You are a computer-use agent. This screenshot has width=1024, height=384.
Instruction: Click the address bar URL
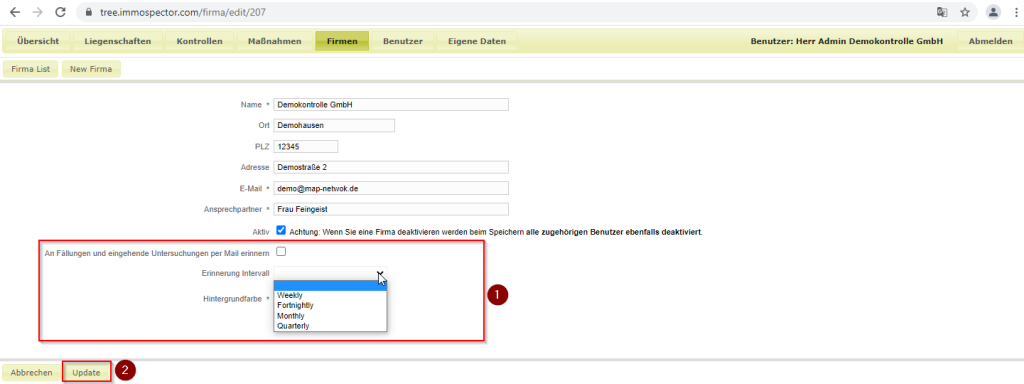pyautogui.click(x=184, y=12)
